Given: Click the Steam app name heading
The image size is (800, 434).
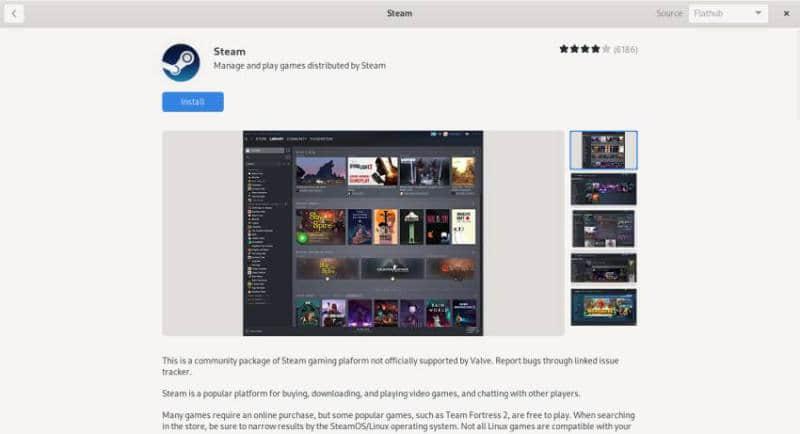Looking at the screenshot, I should point(229,50).
